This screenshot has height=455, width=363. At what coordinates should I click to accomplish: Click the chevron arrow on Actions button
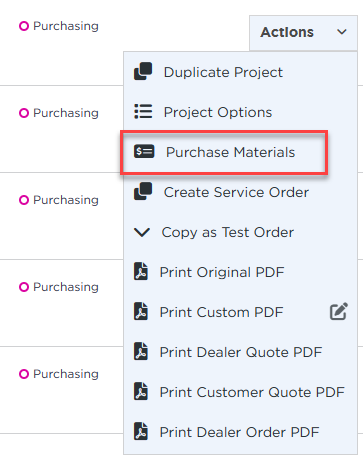coord(342,32)
